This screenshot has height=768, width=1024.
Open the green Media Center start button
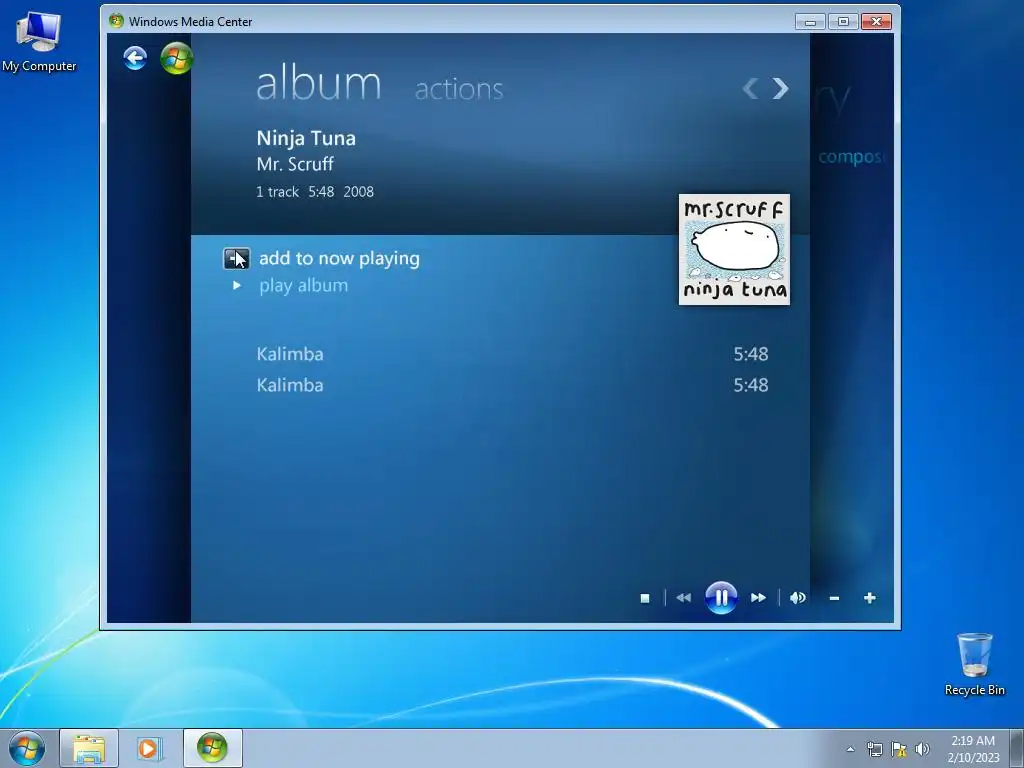click(x=176, y=58)
